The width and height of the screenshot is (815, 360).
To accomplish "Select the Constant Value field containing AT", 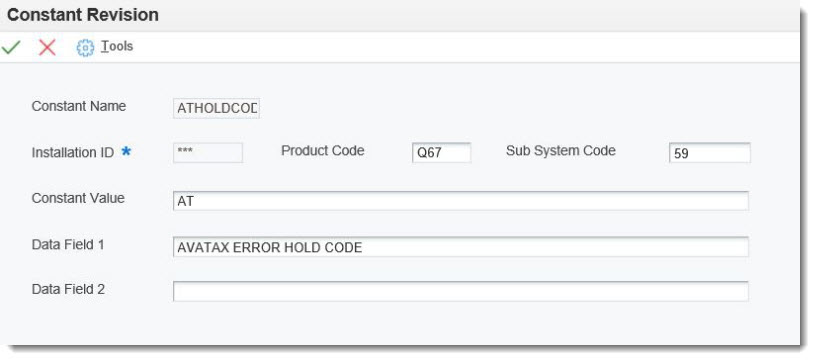I will point(461,201).
